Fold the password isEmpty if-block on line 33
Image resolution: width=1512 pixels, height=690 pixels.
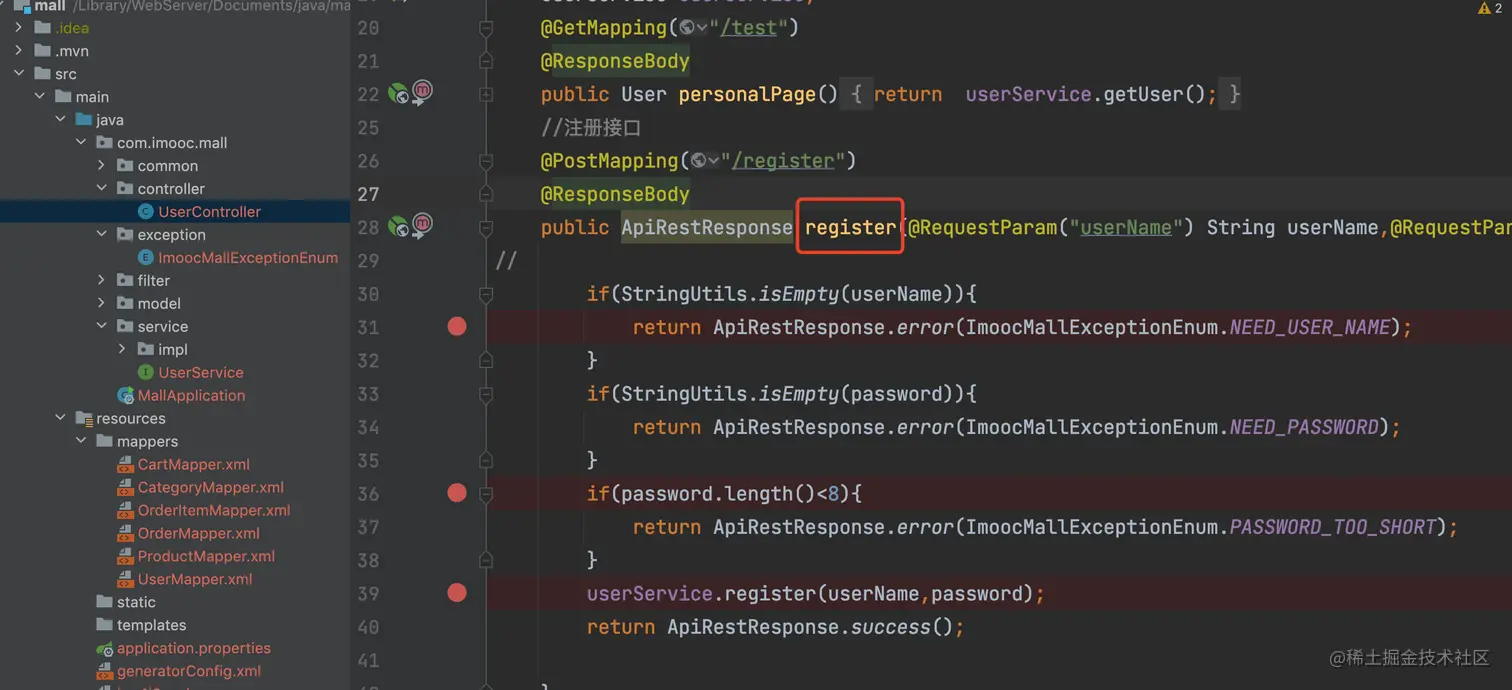point(486,394)
